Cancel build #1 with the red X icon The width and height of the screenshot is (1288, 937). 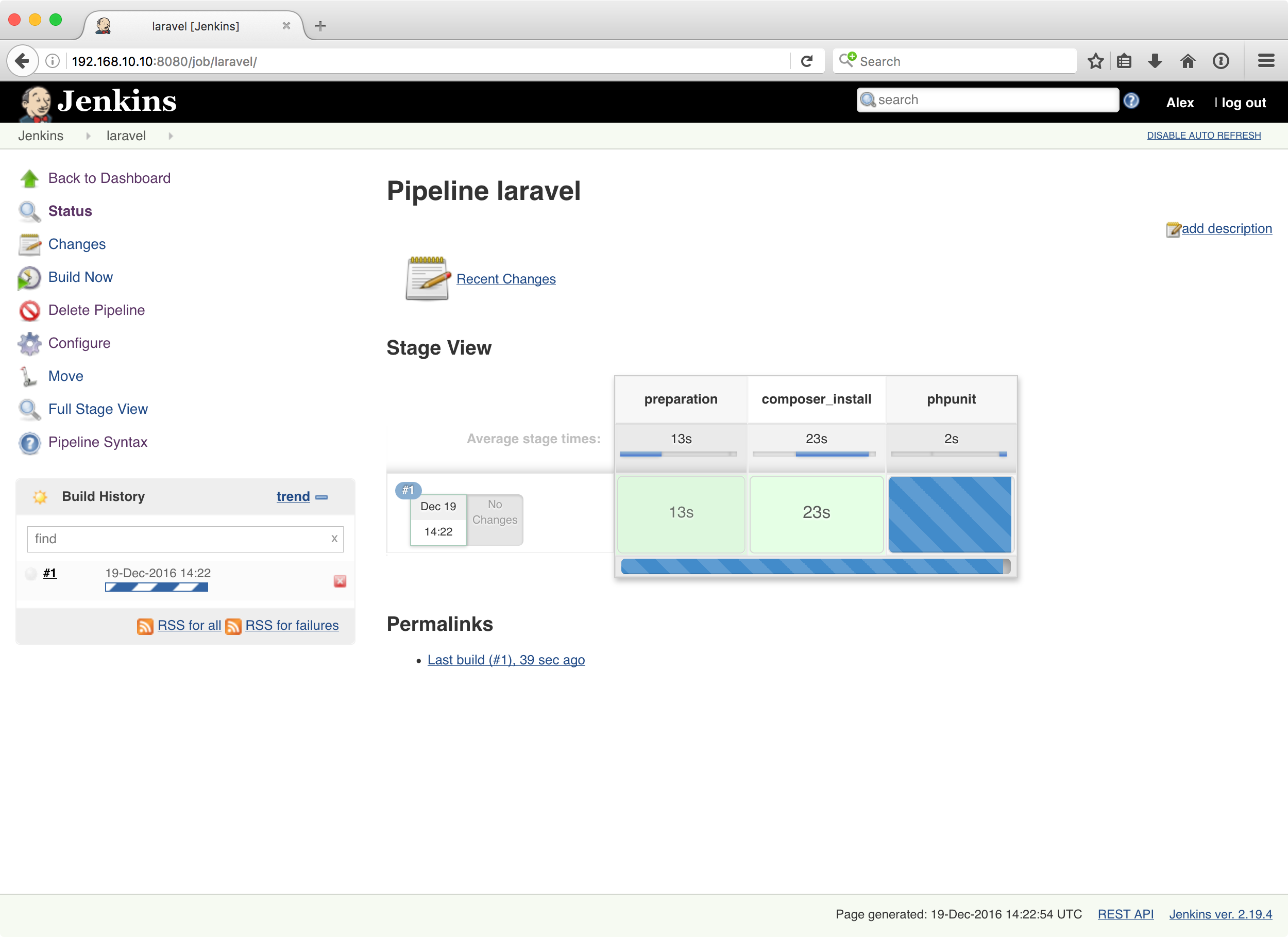[340, 581]
